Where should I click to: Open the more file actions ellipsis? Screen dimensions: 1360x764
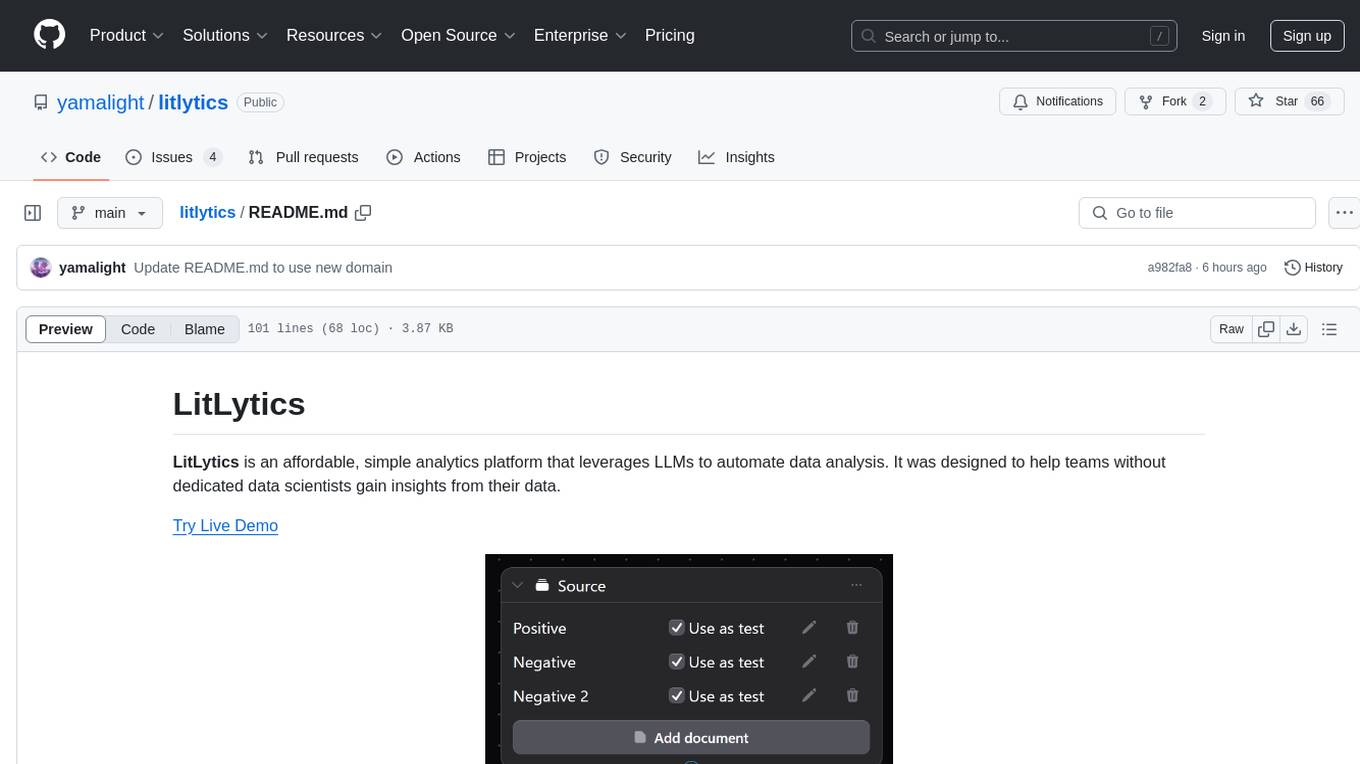[1344, 213]
